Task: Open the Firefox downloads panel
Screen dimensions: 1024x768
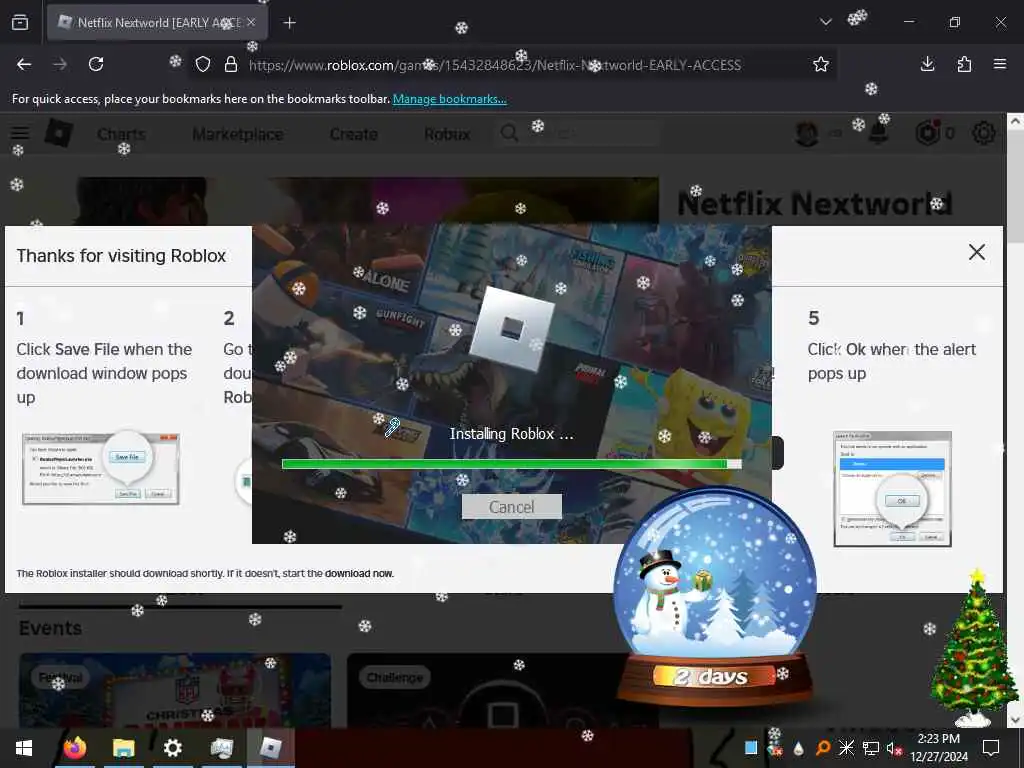Action: pyautogui.click(x=927, y=64)
